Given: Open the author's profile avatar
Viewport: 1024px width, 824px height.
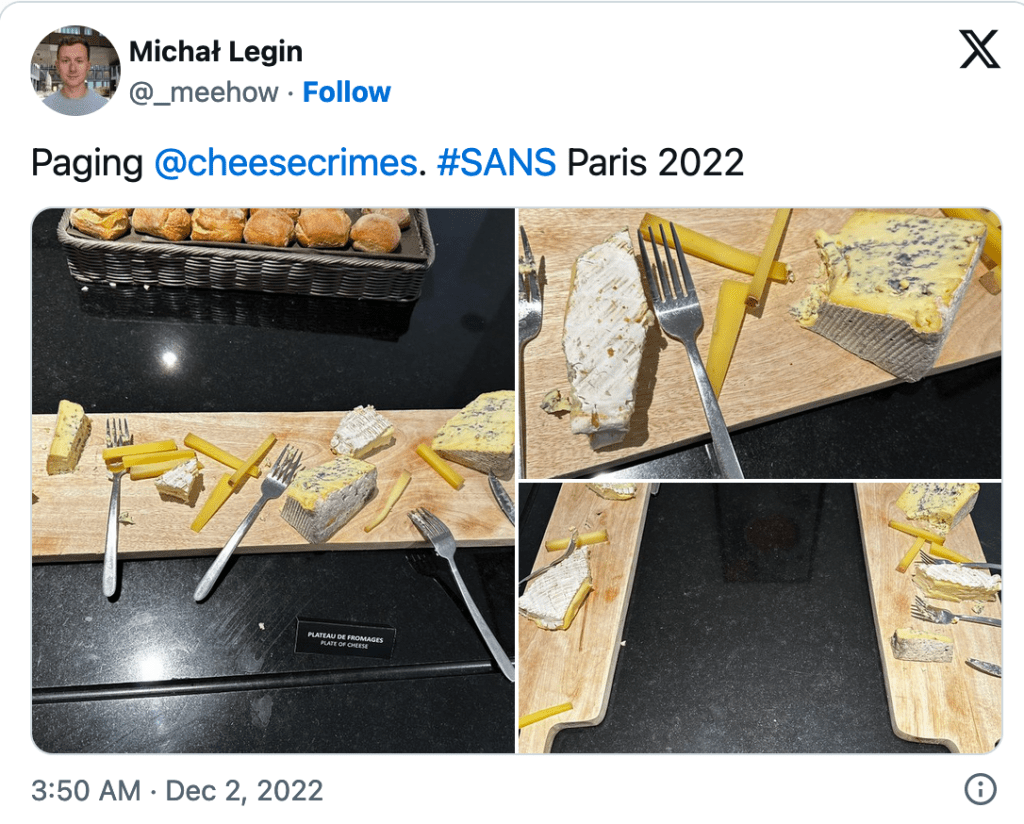Looking at the screenshot, I should (75, 71).
